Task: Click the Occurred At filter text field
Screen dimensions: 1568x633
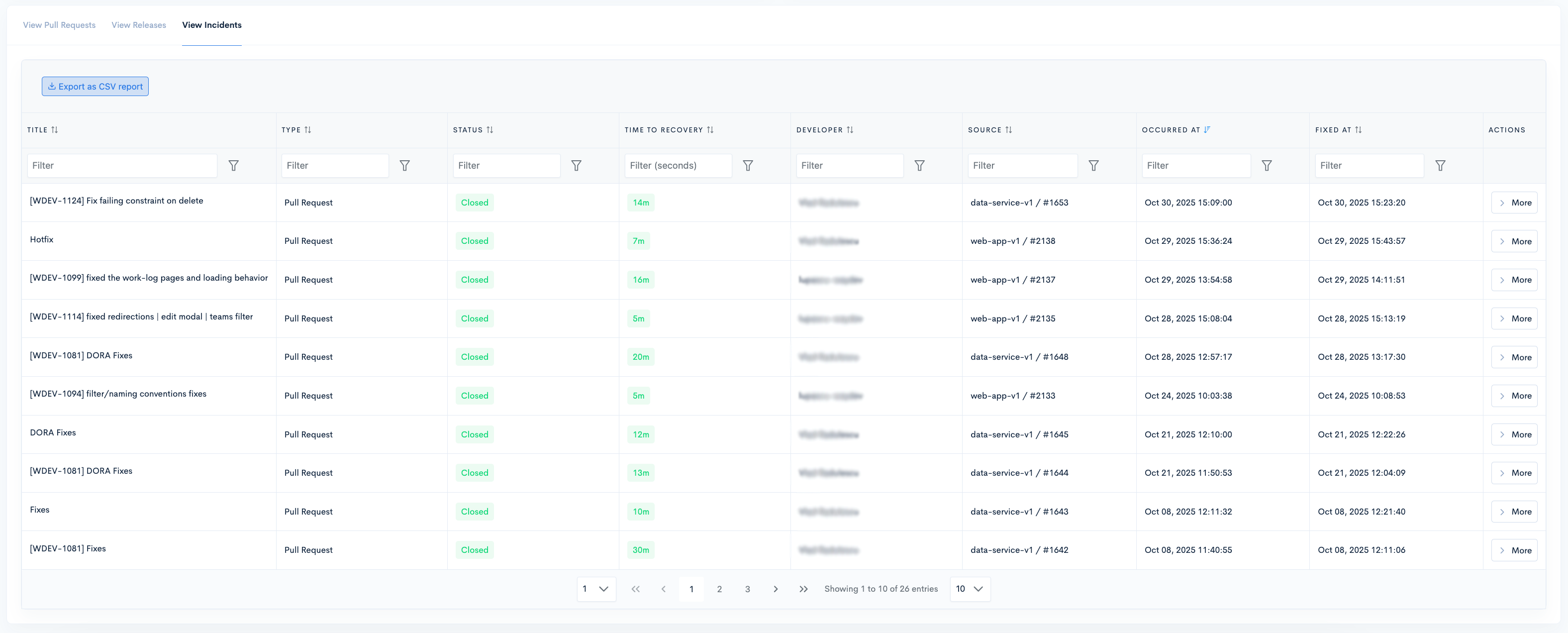Action: click(x=1195, y=166)
